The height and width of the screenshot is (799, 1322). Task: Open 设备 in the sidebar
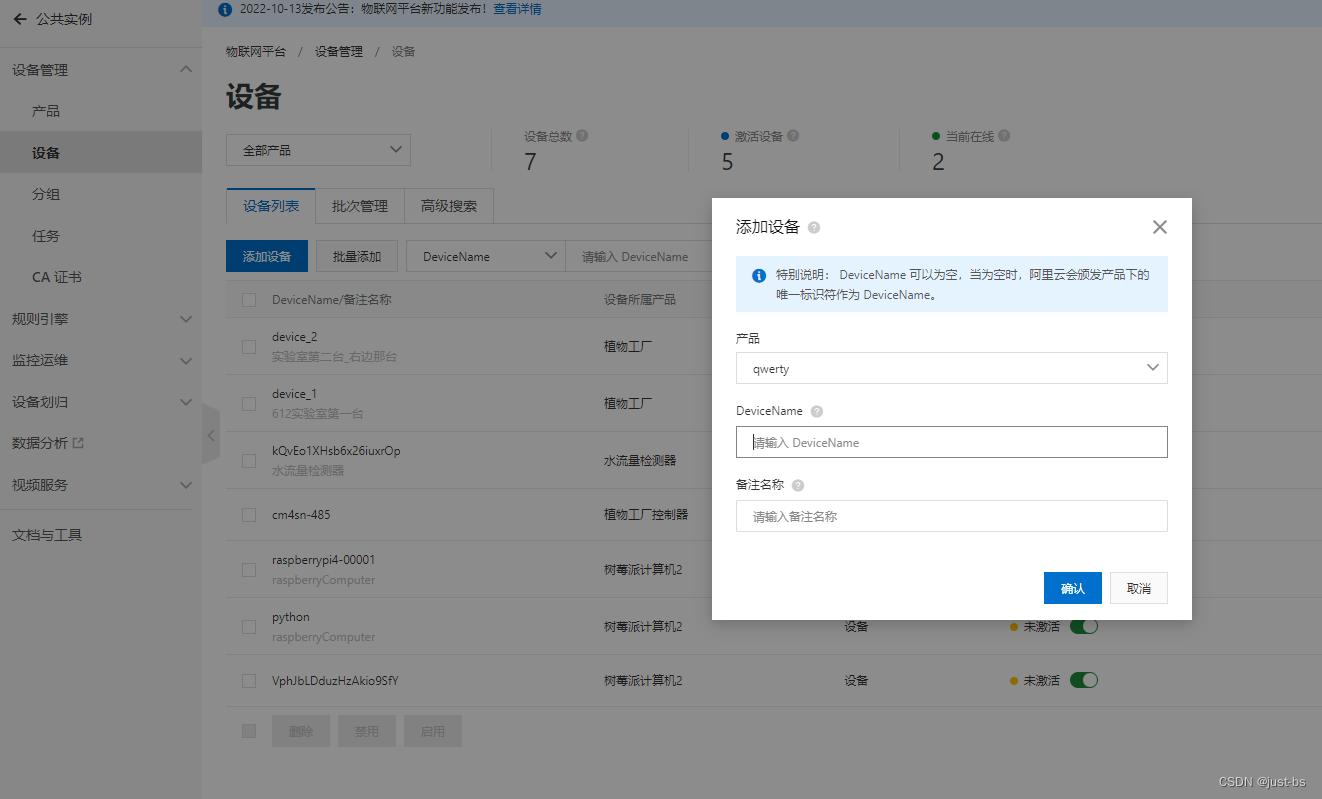[46, 153]
